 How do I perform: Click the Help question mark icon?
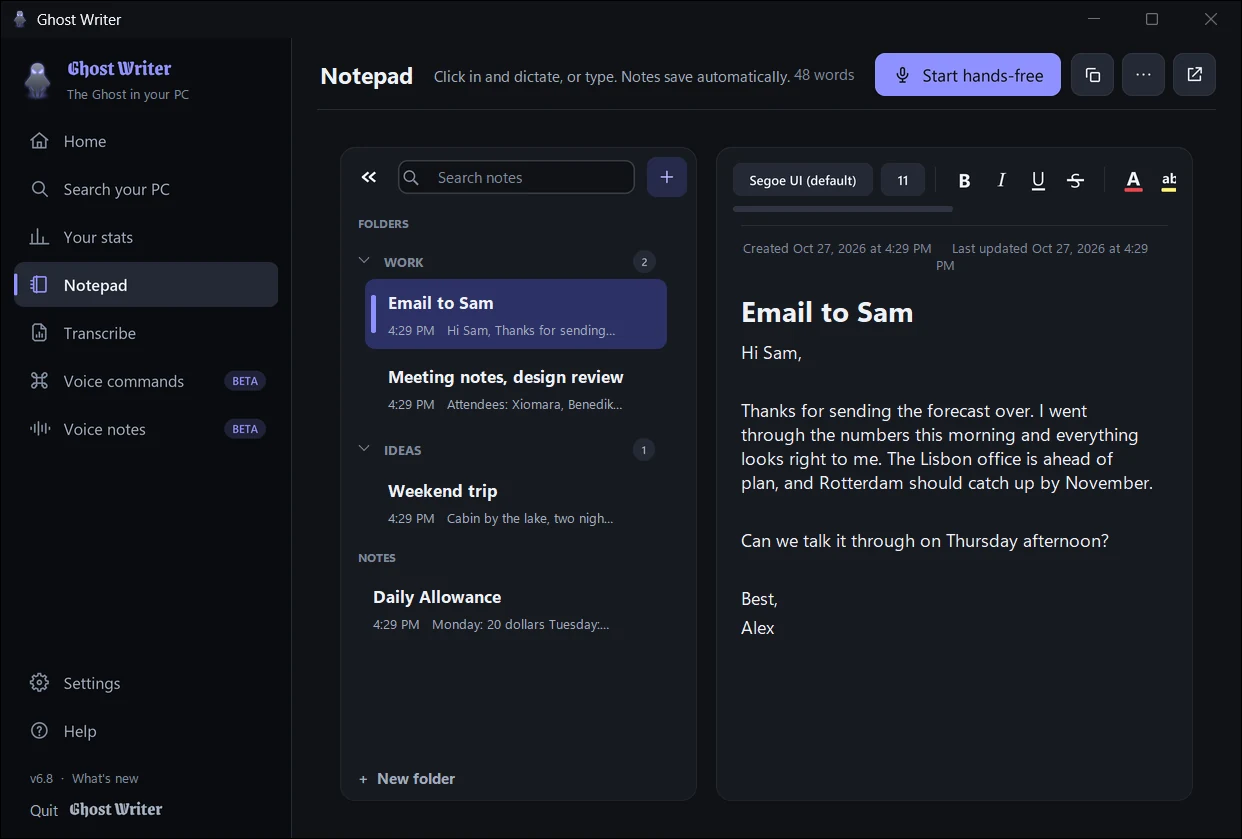click(39, 731)
